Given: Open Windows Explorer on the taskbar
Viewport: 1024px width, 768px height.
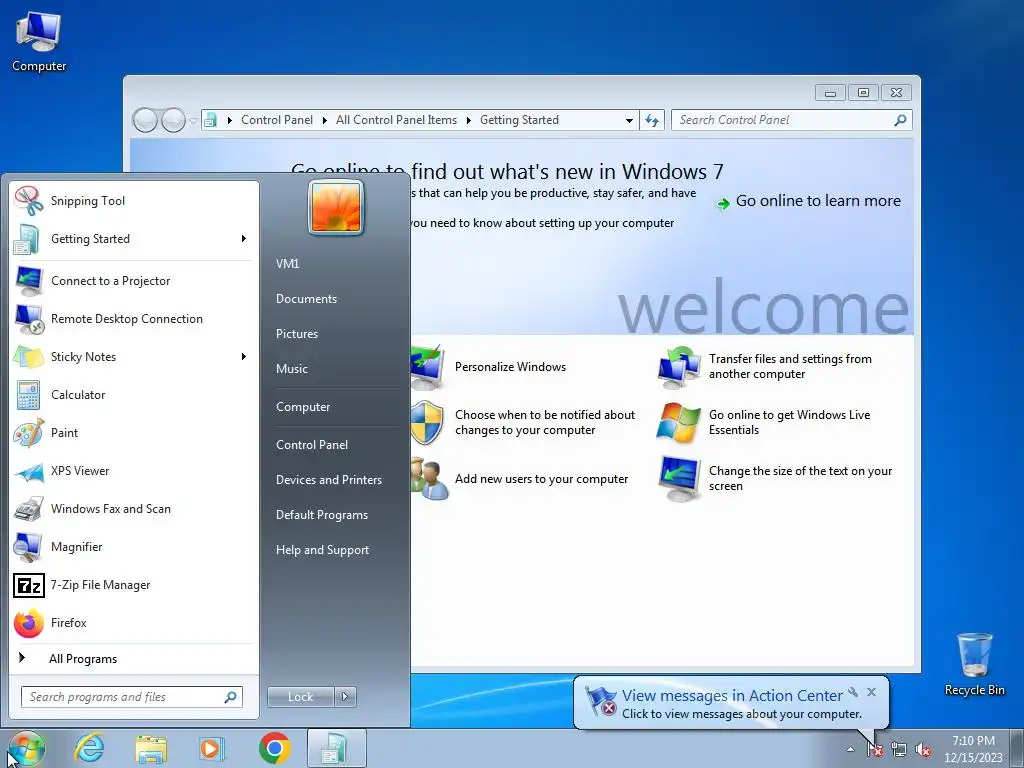Looking at the screenshot, I should click(151, 748).
